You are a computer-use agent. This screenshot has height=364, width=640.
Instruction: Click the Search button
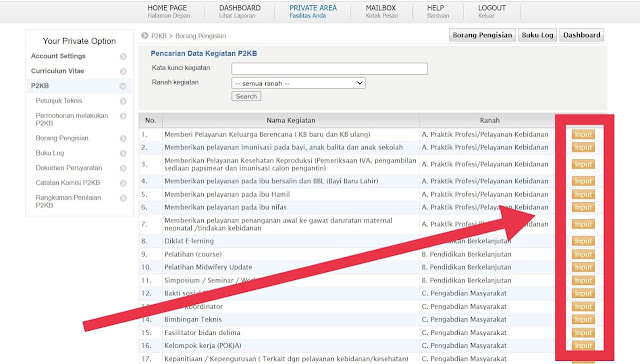[246, 96]
